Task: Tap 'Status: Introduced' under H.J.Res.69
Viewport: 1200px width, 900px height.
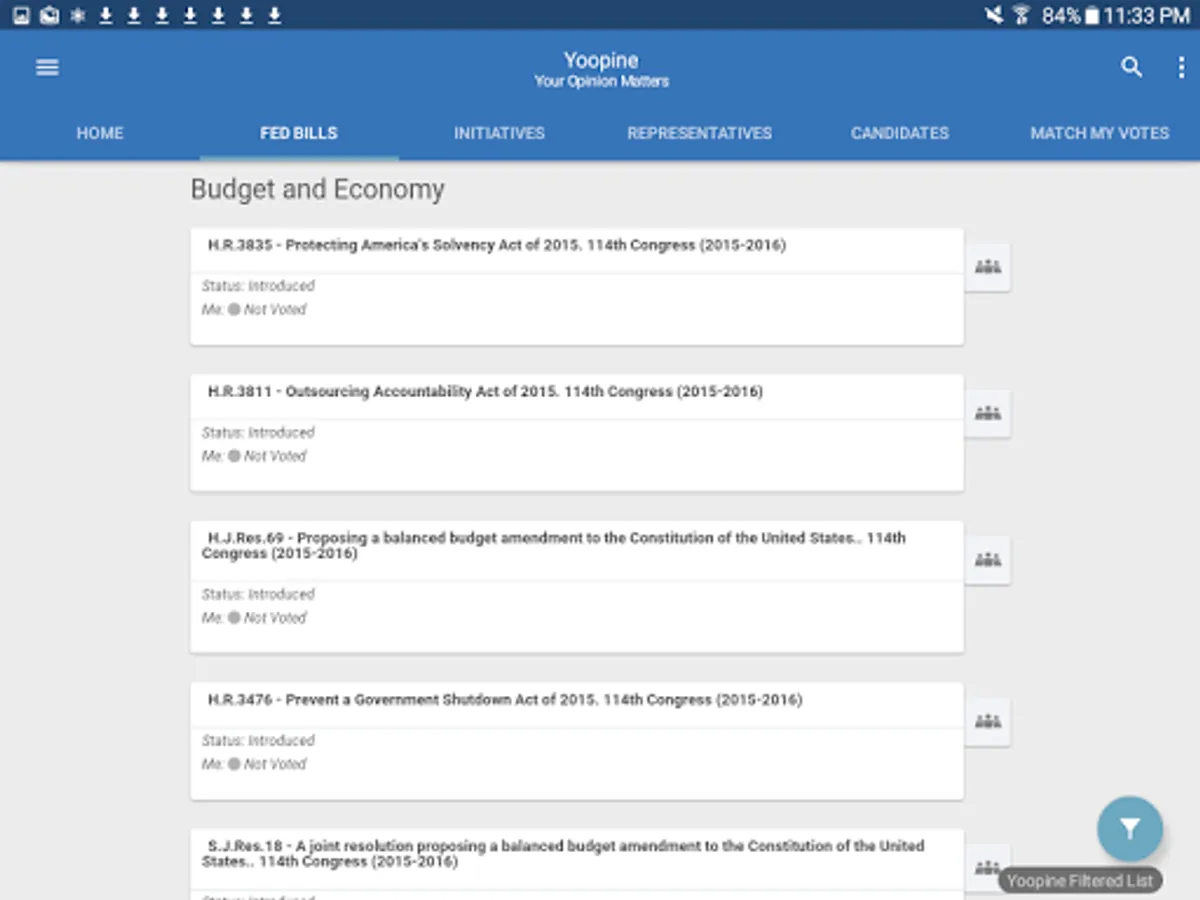Action: tap(258, 594)
